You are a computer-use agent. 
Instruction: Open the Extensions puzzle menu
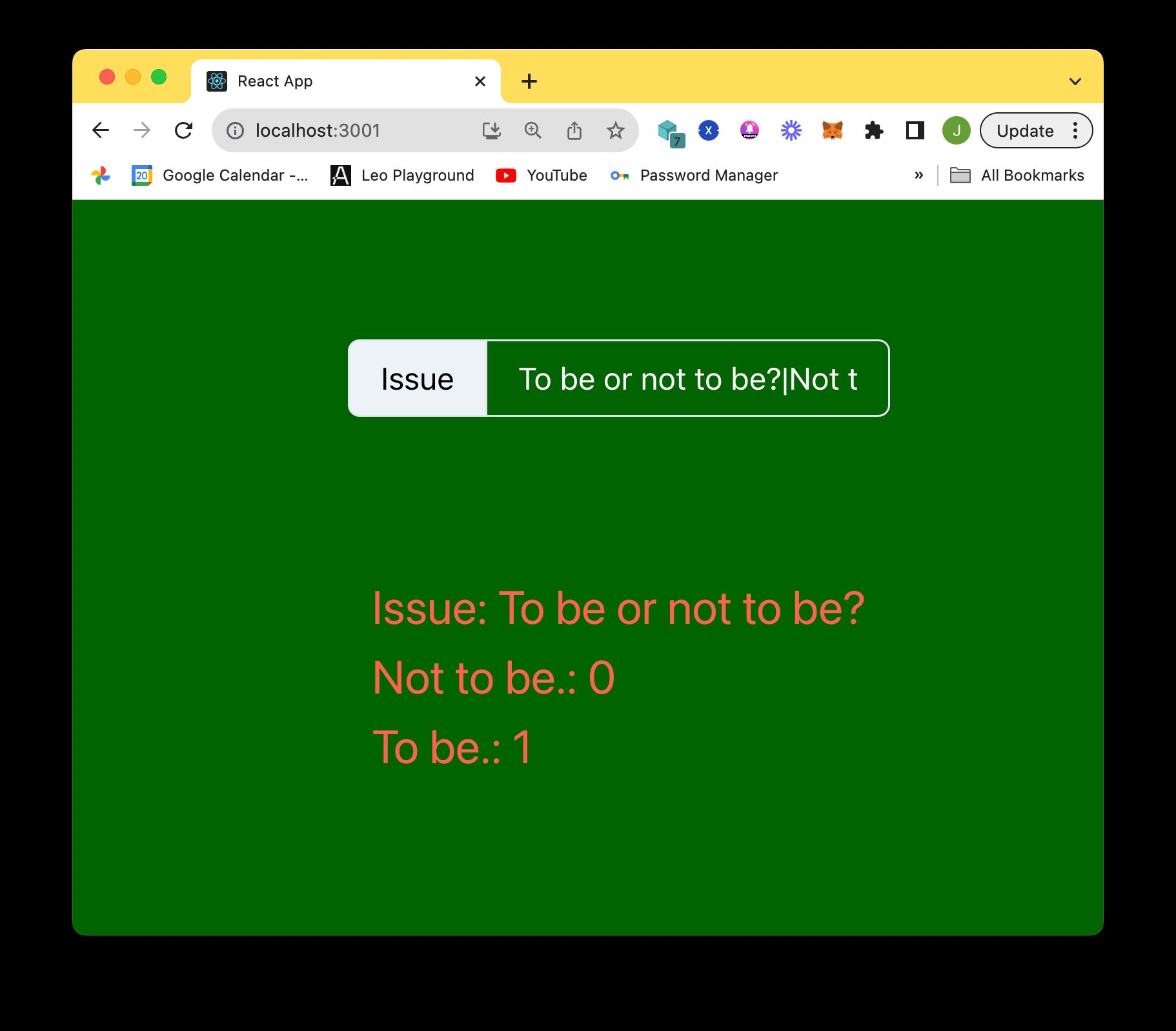point(874,130)
